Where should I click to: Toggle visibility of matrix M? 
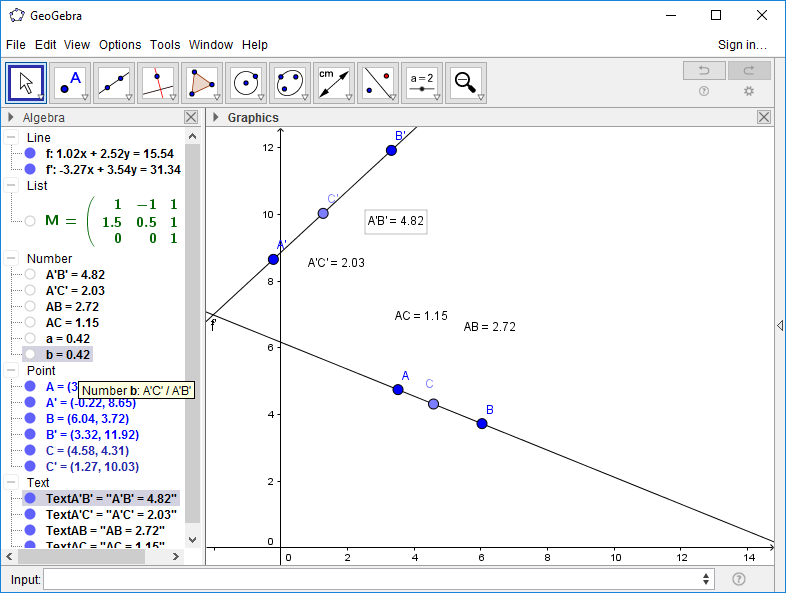30,221
